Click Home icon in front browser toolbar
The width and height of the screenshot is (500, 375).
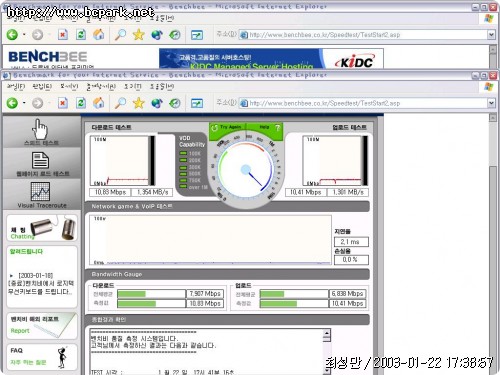click(x=99, y=103)
